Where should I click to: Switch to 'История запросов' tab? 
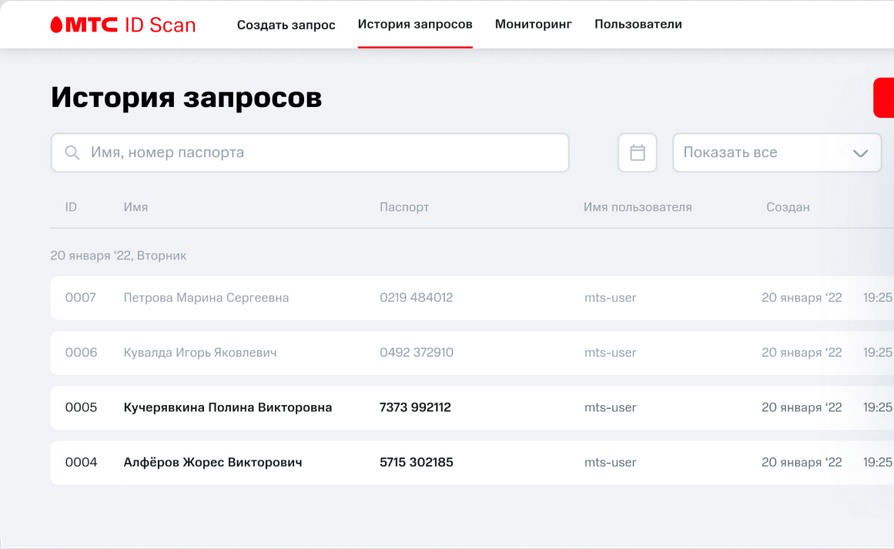pos(415,25)
